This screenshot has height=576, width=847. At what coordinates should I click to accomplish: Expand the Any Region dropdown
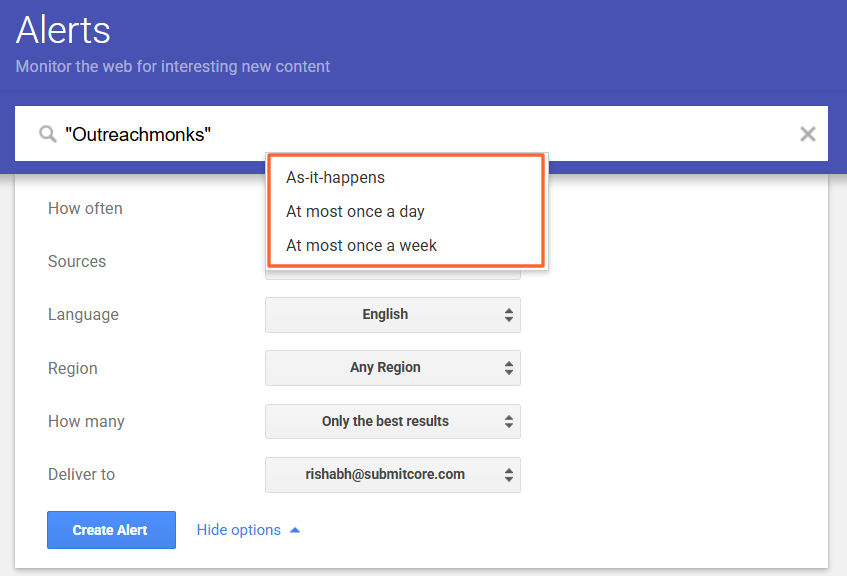(392, 367)
